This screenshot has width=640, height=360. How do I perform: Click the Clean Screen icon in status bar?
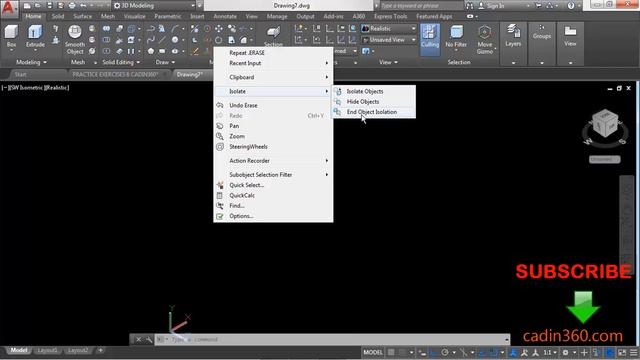[x=622, y=352]
